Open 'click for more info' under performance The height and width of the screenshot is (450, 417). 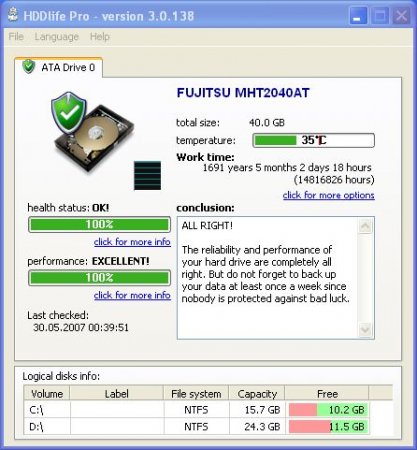pyautogui.click(x=132, y=295)
